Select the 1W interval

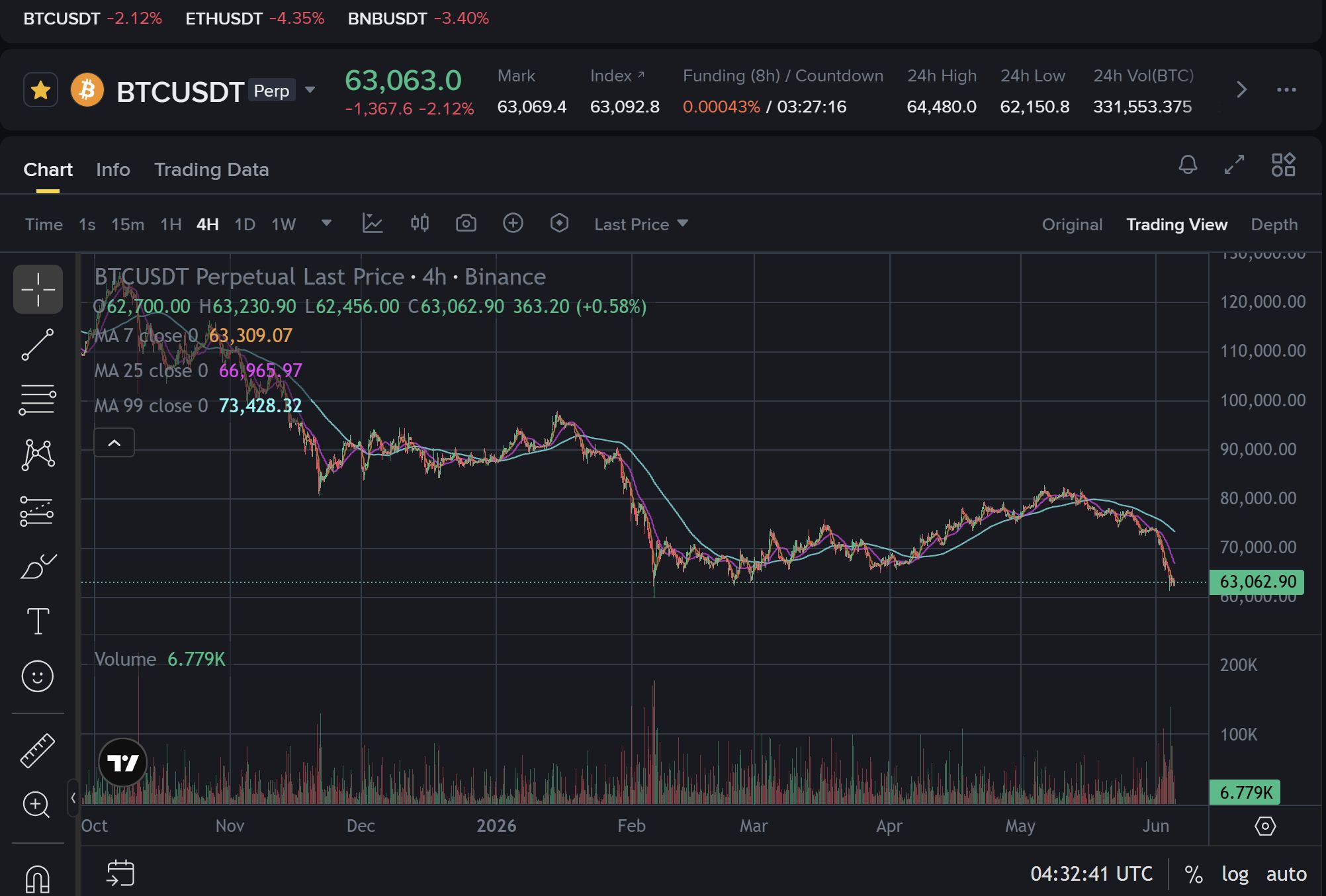[283, 224]
